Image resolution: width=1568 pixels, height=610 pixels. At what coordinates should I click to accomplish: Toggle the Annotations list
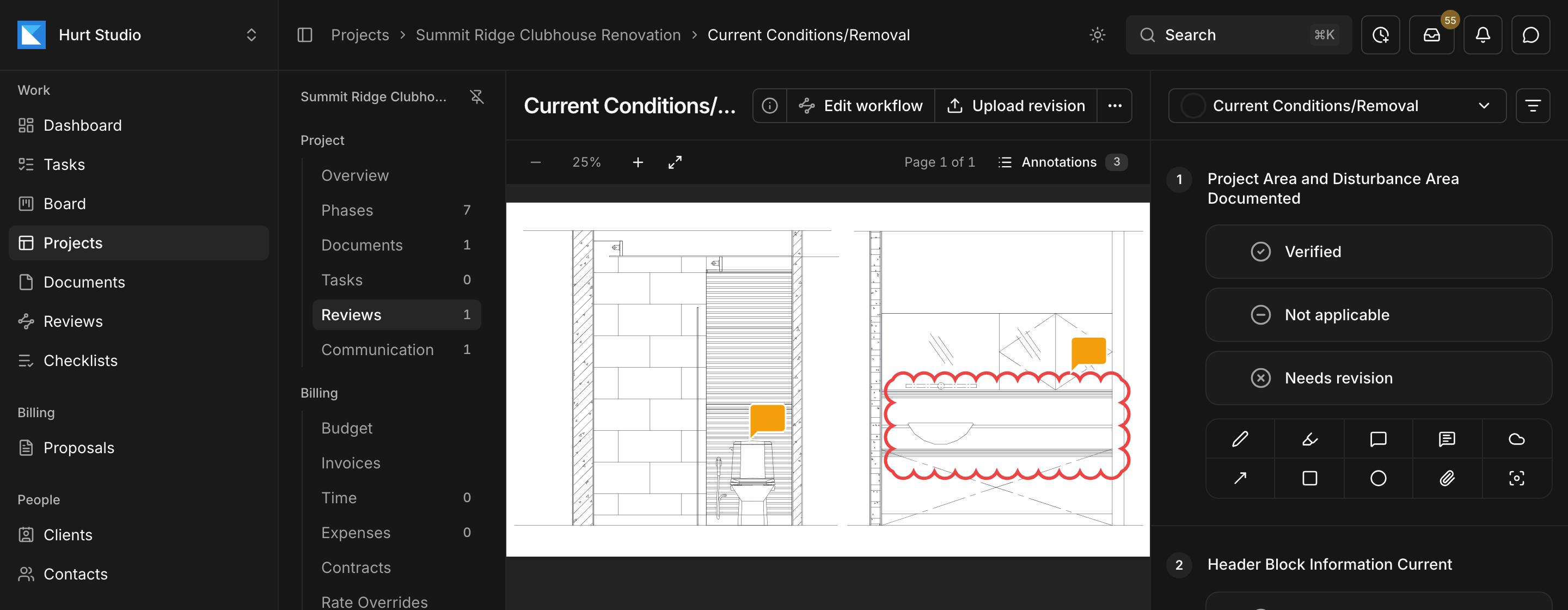tap(1062, 162)
